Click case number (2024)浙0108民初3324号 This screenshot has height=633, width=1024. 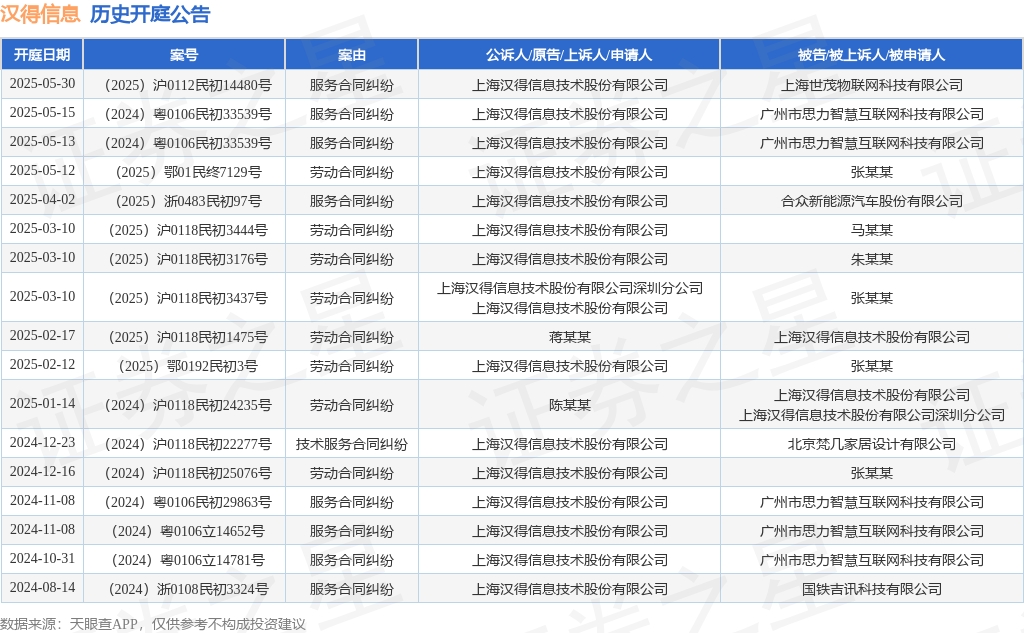click(187, 589)
